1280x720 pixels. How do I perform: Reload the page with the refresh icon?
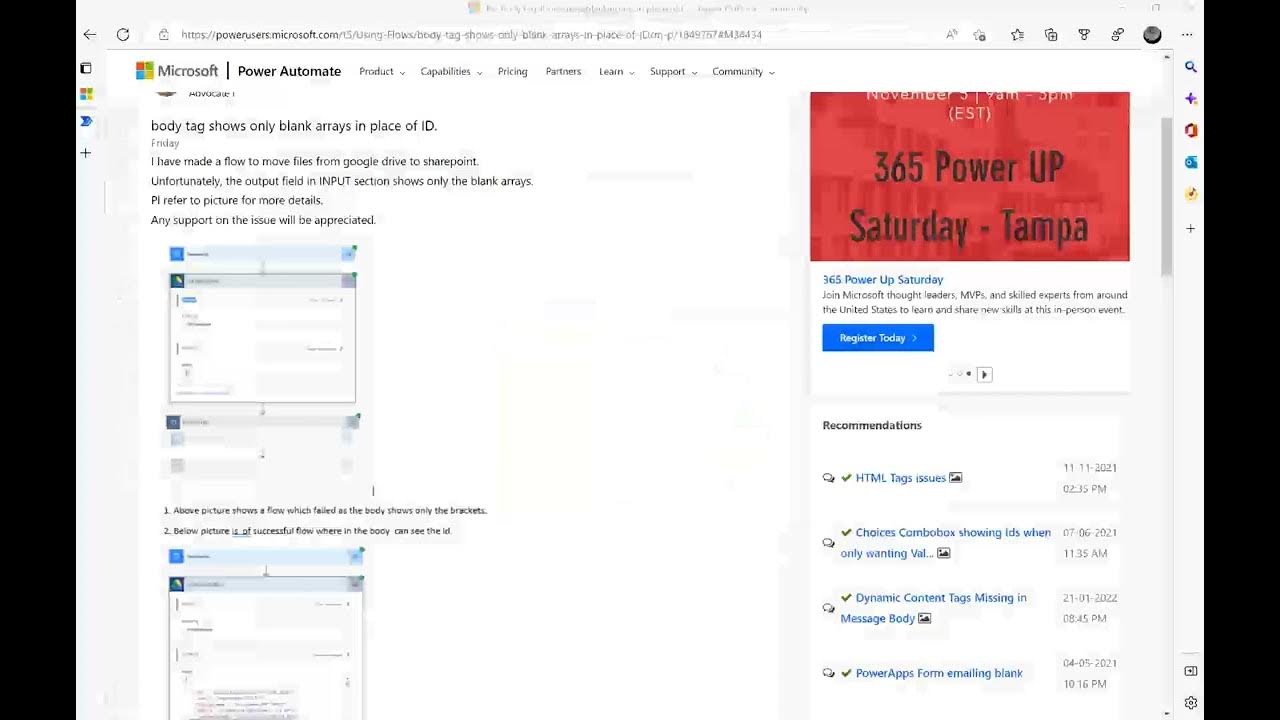pos(123,35)
